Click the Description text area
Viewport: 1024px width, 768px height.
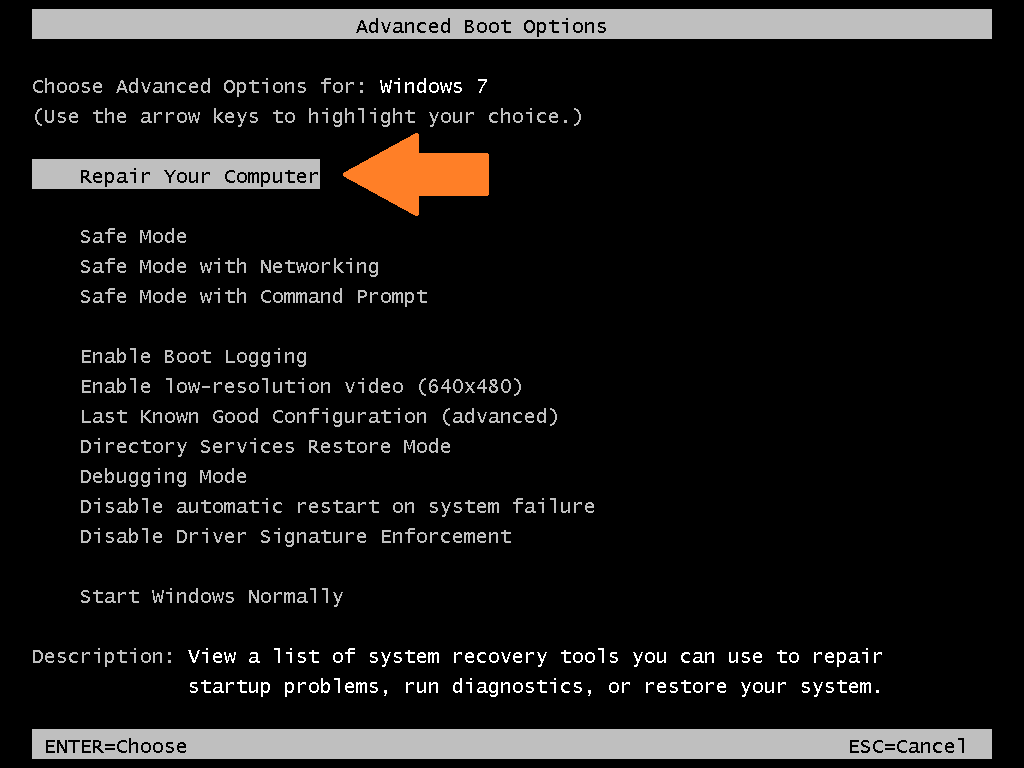coord(457,670)
